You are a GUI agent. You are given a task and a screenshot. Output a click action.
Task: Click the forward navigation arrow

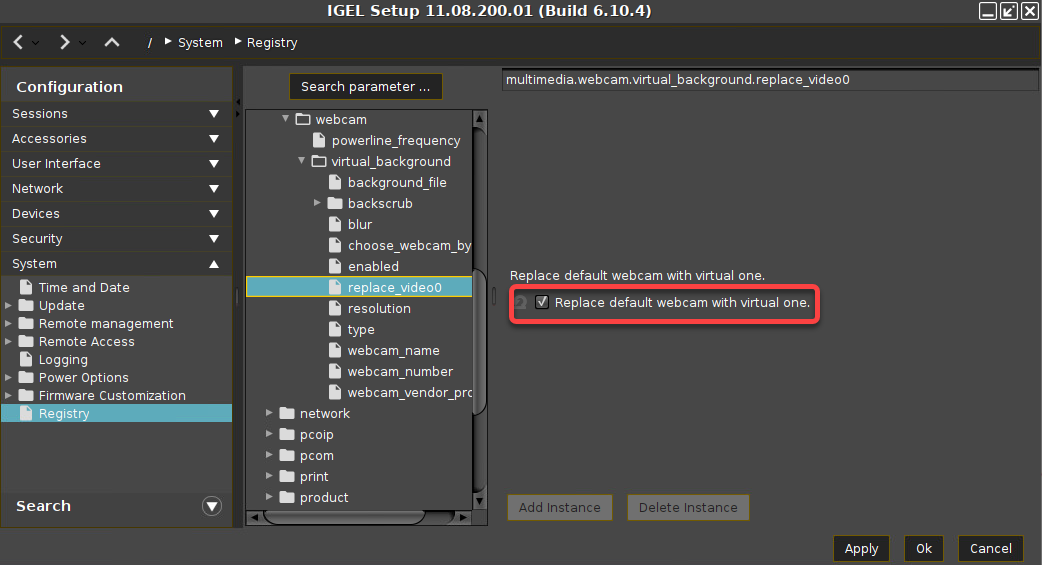point(65,42)
